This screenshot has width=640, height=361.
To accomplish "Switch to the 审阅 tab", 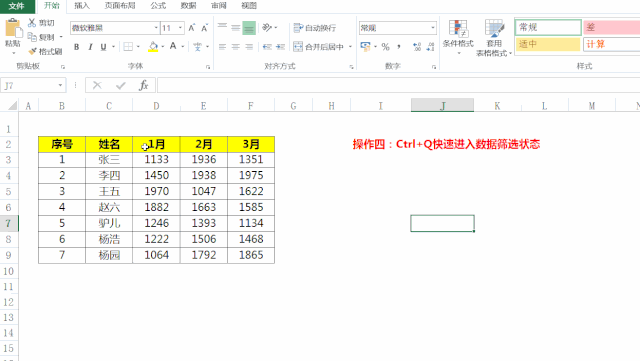I will (219, 6).
